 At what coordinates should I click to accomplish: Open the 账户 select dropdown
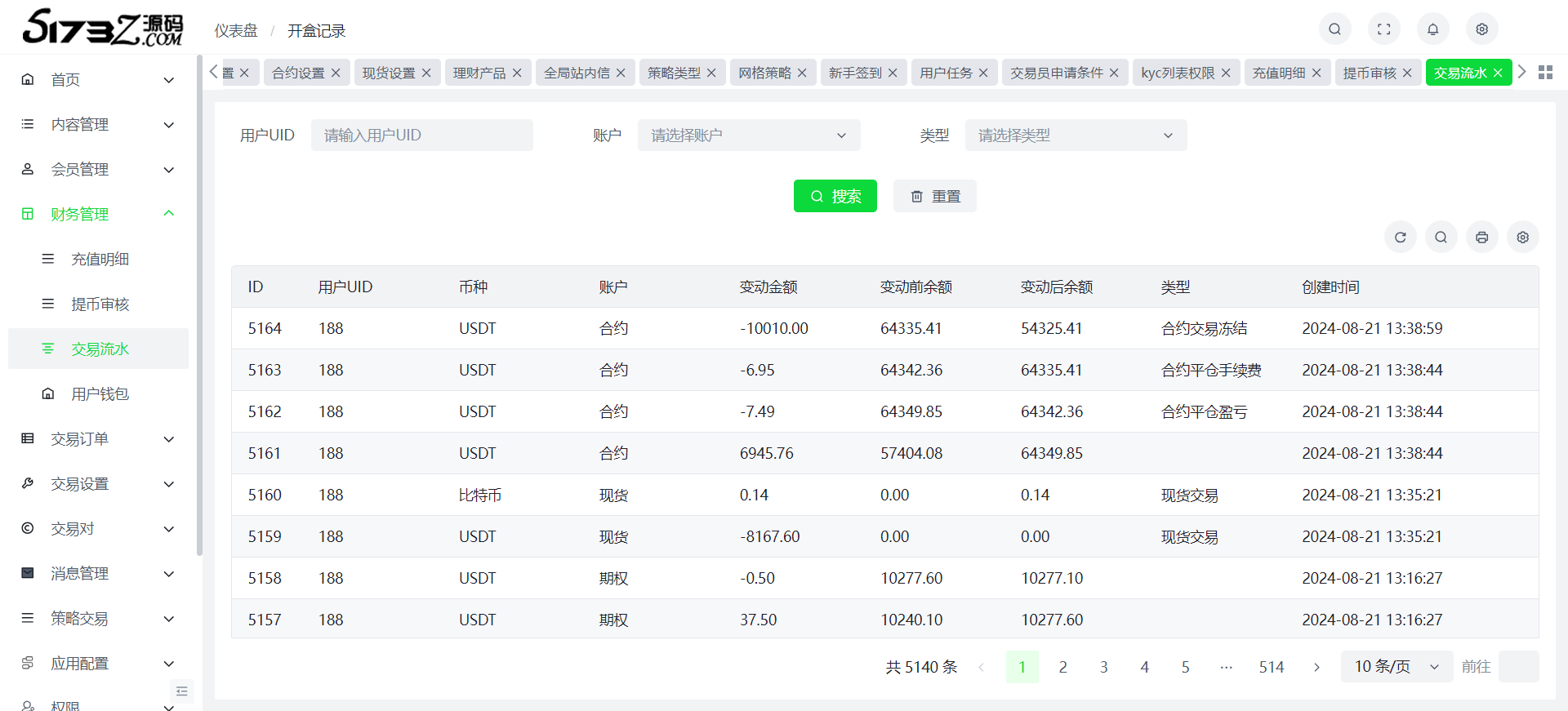748,136
